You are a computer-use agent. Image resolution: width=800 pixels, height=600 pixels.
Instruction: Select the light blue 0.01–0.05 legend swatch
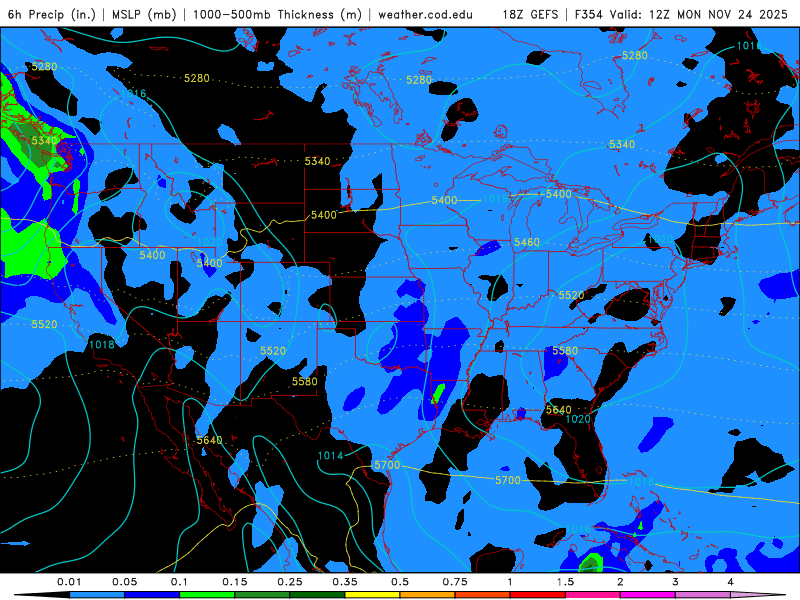(97, 595)
